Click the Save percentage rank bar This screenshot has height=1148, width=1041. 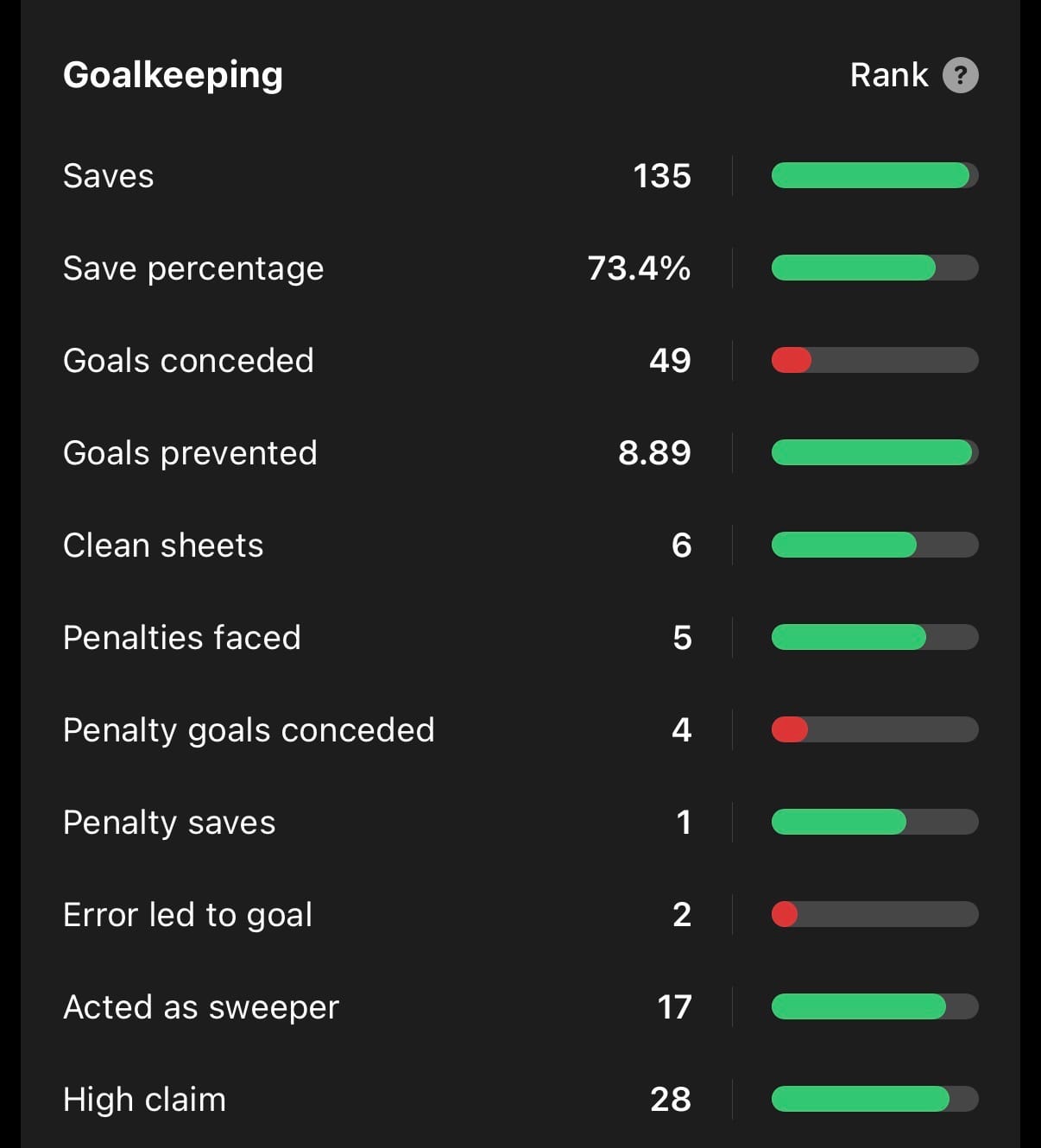point(874,268)
